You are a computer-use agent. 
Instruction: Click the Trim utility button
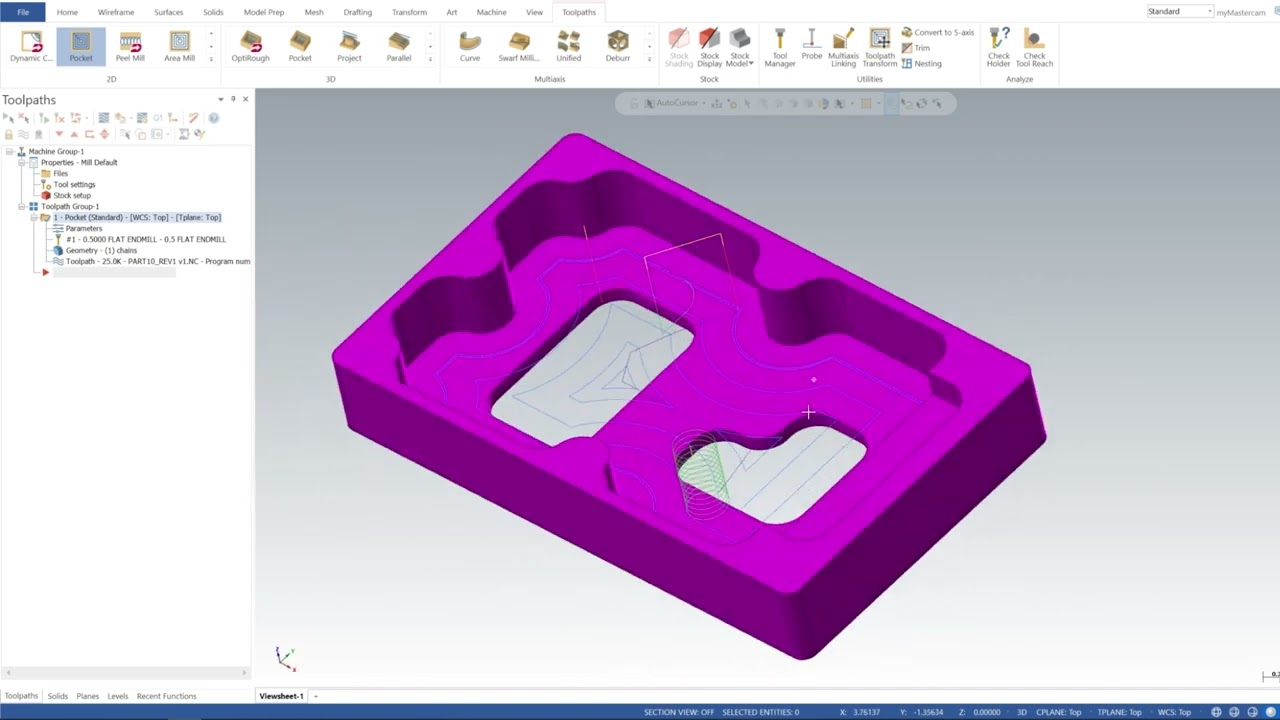coord(916,48)
